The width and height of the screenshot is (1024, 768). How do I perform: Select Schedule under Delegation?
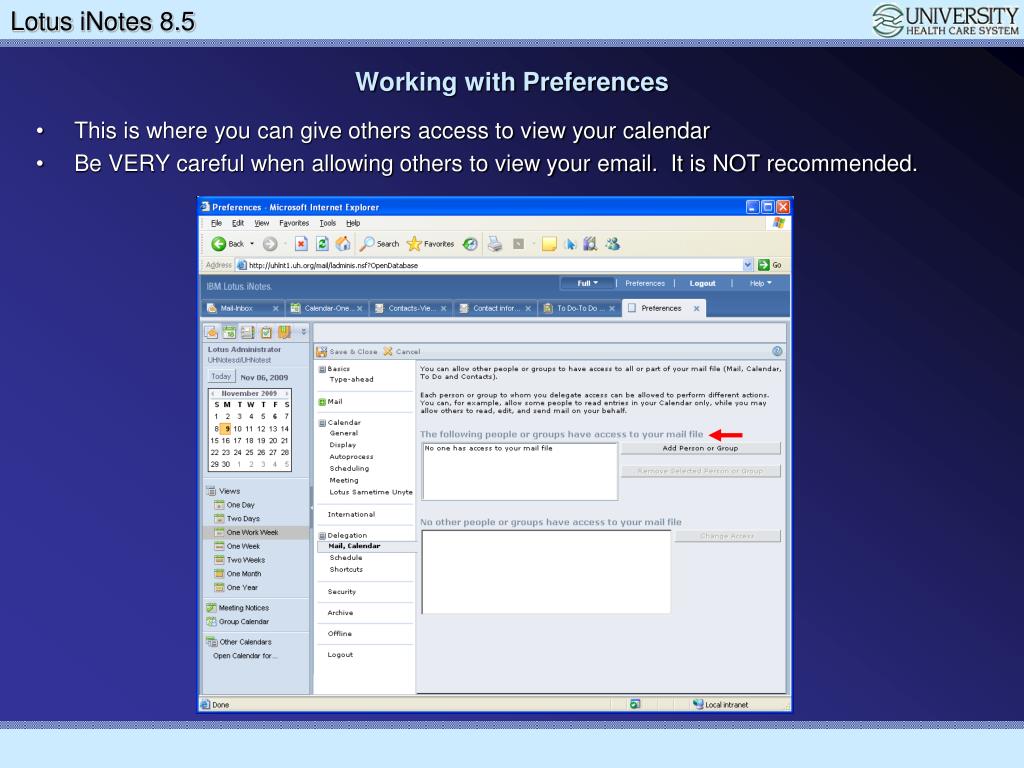(x=345, y=558)
